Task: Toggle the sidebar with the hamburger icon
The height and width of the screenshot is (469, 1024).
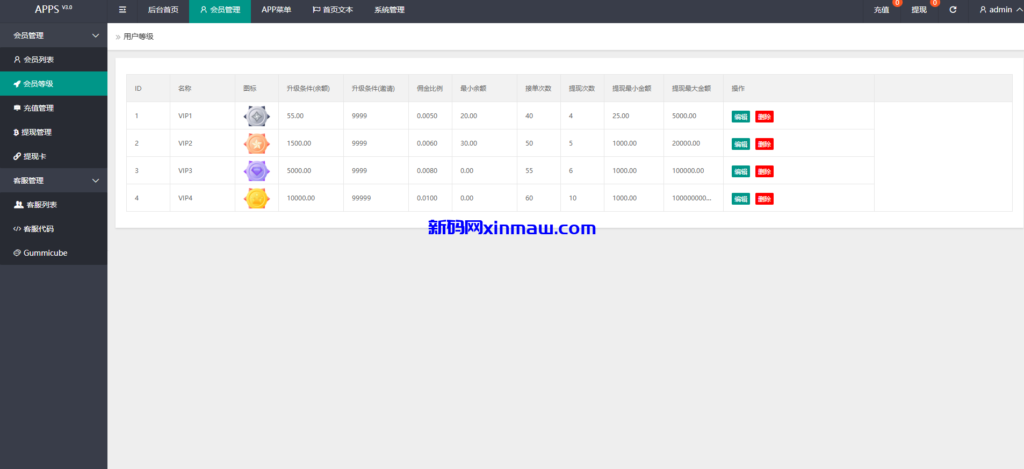Action: [x=122, y=10]
